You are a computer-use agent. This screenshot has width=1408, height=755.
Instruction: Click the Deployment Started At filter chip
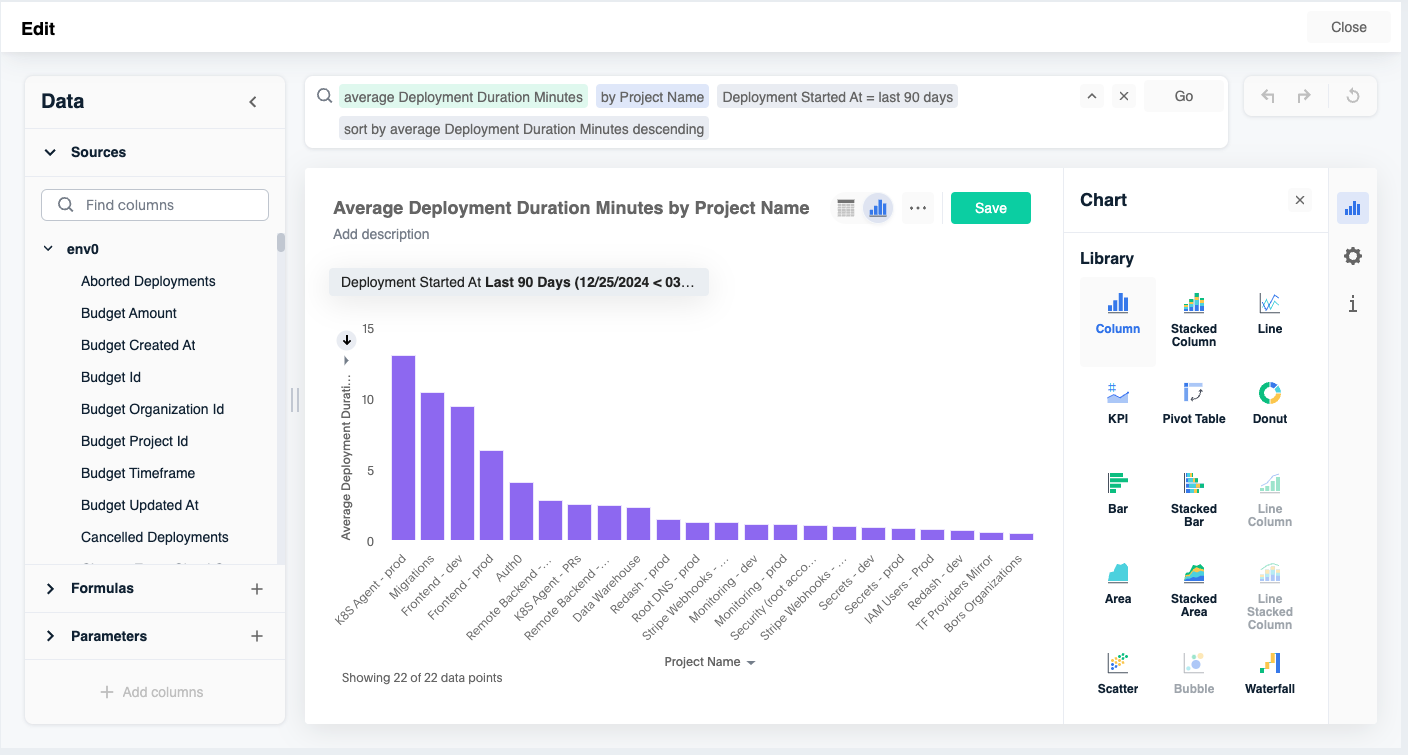(518, 282)
